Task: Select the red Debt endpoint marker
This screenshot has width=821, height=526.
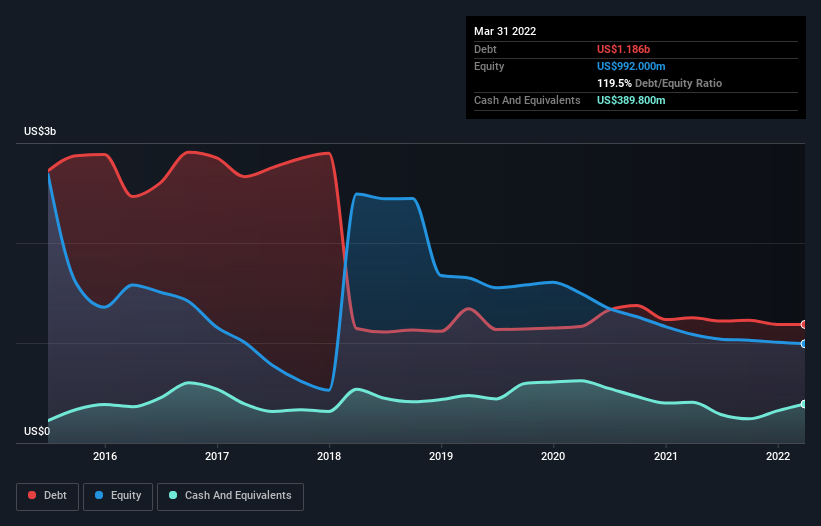Action: pyautogui.click(x=804, y=324)
